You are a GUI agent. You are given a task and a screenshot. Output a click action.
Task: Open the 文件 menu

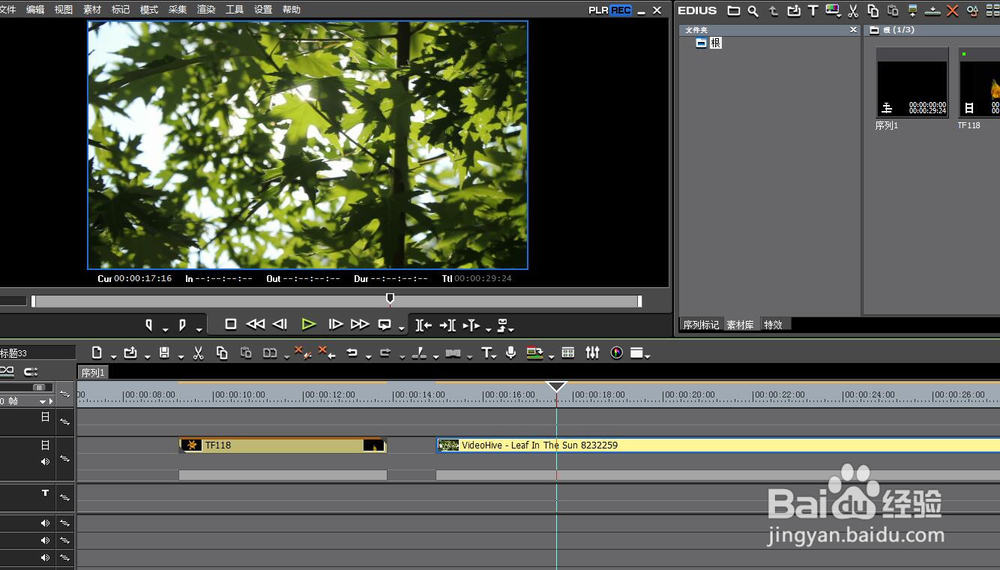(7, 10)
